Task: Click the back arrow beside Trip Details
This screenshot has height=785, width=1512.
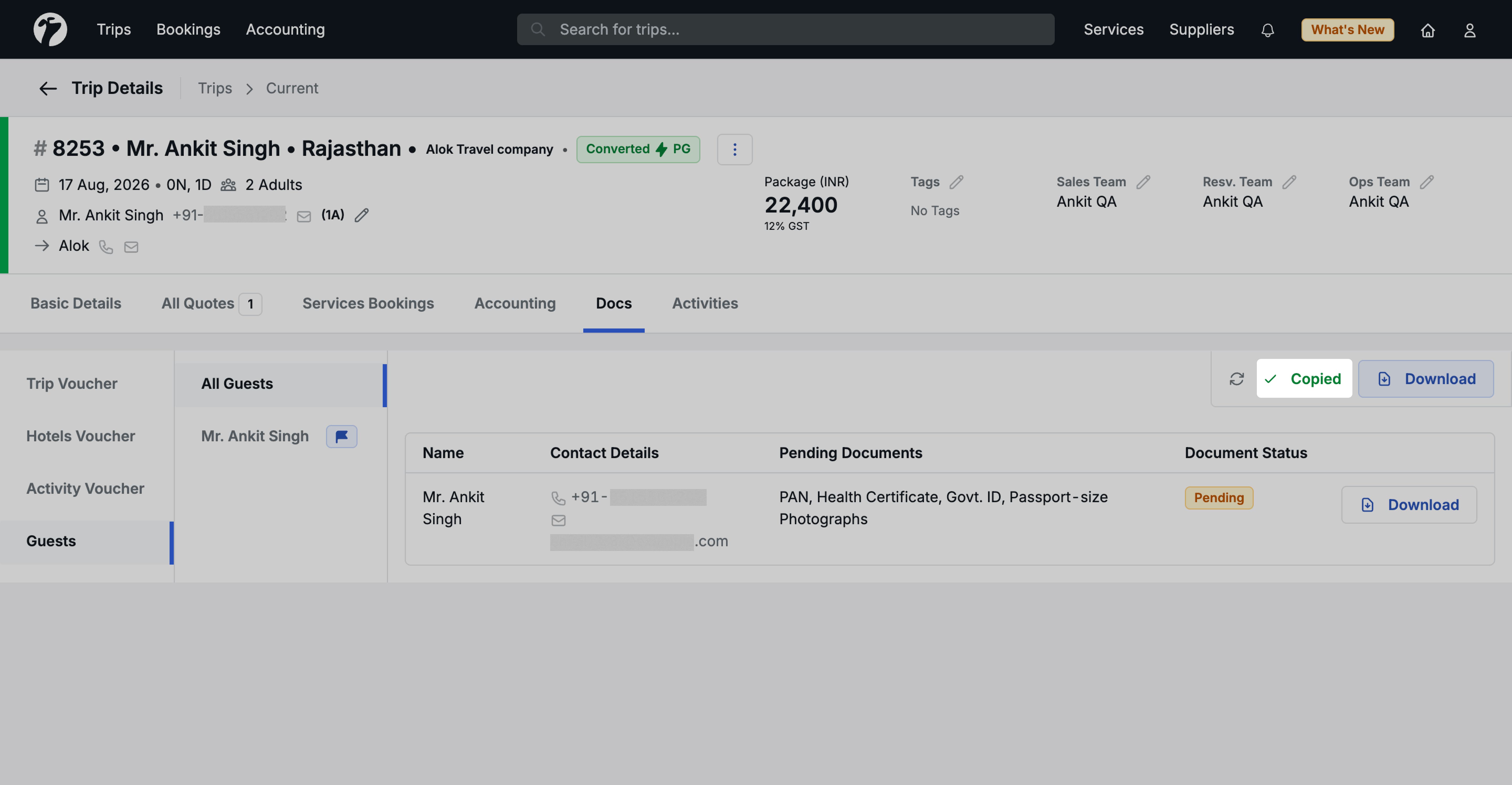Action: (48, 89)
